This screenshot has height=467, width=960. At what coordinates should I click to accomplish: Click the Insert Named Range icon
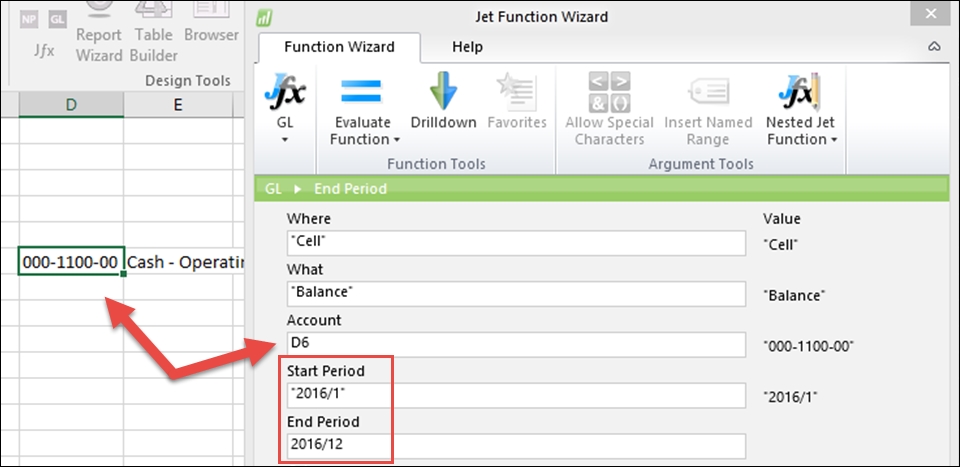point(707,92)
